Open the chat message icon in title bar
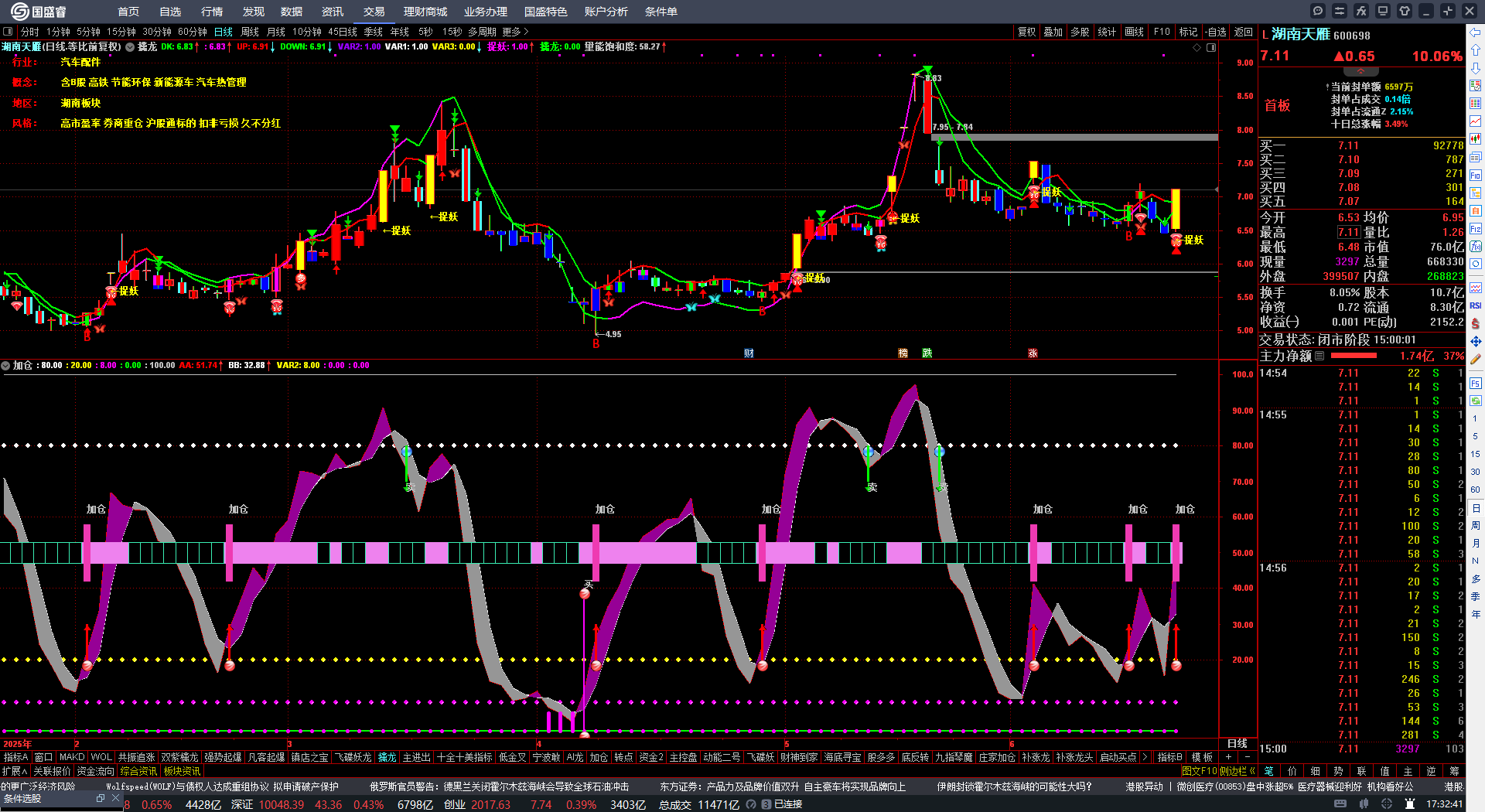 tap(1318, 11)
